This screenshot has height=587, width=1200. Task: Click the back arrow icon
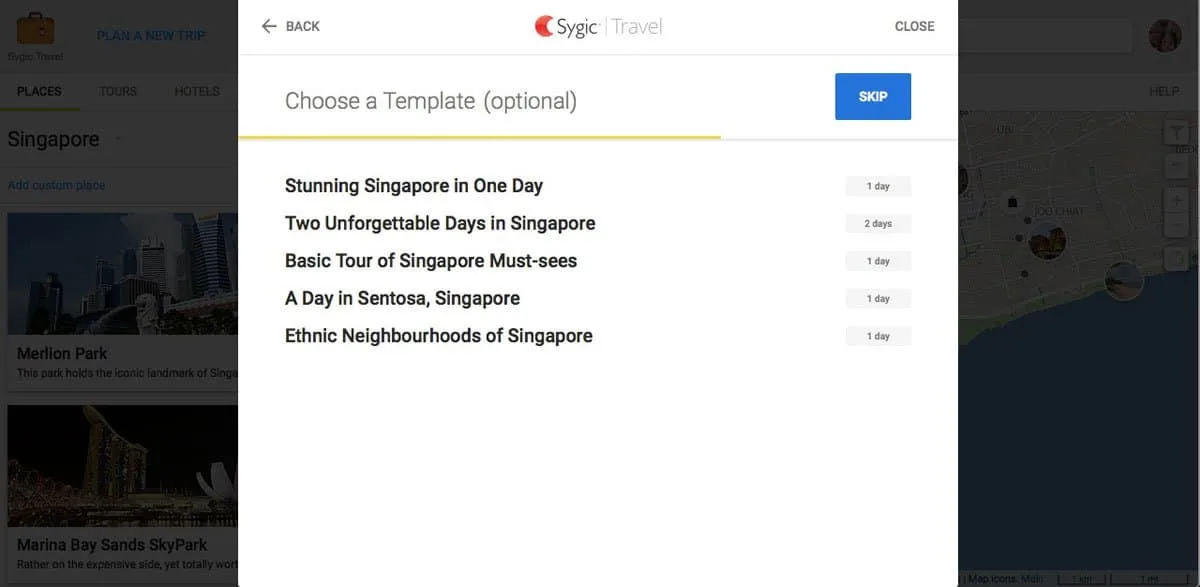(x=268, y=26)
